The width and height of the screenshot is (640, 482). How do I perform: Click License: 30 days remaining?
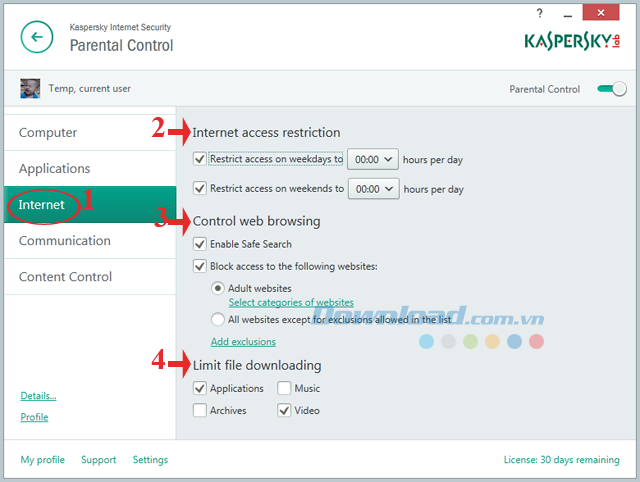(562, 460)
